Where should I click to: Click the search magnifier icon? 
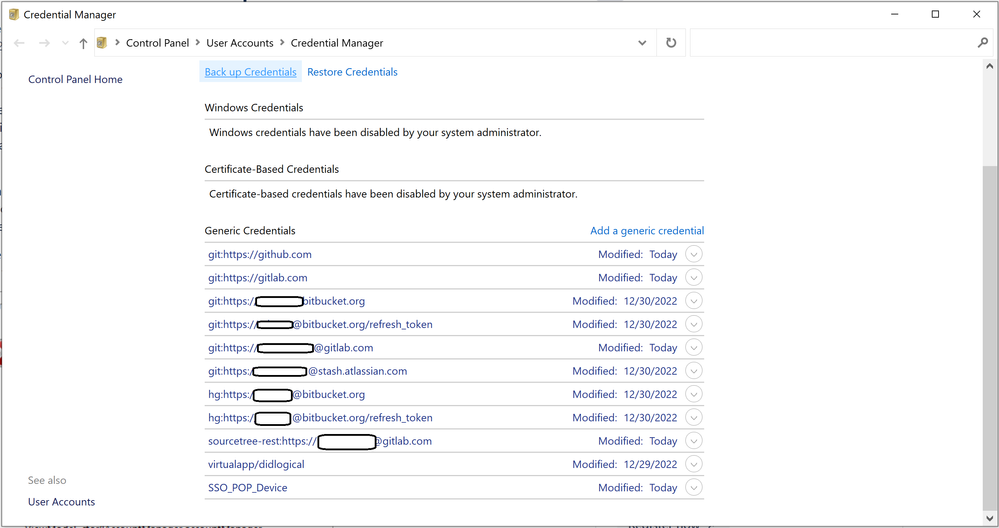(982, 43)
